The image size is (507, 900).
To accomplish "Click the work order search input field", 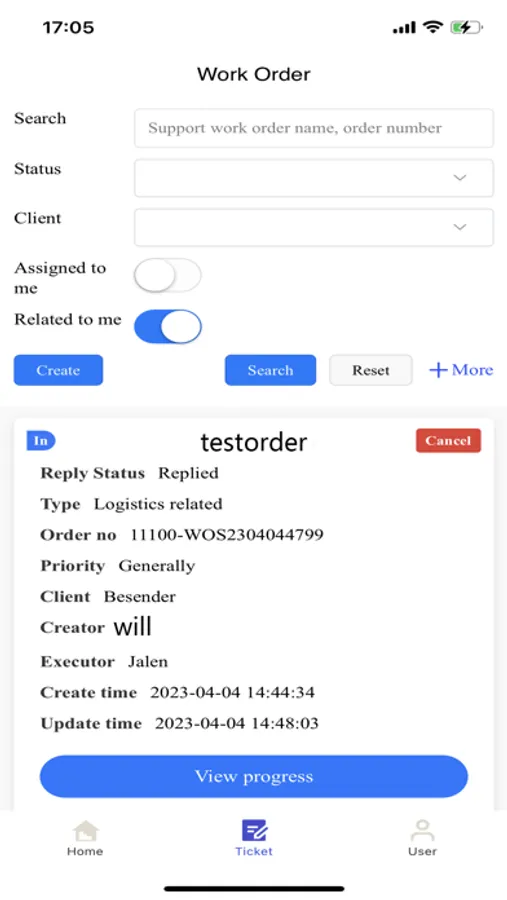I will tap(314, 128).
